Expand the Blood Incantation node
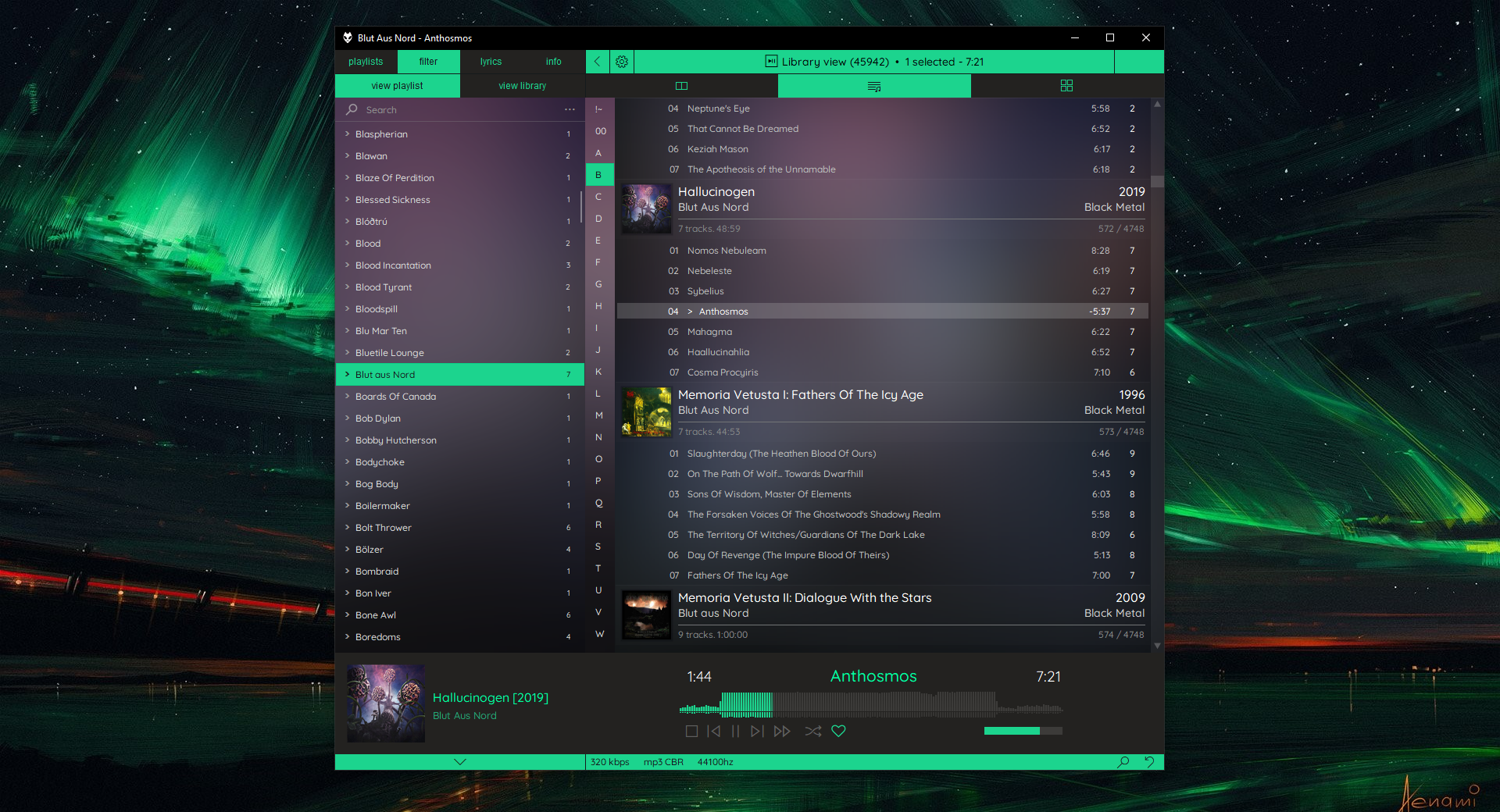This screenshot has height=812, width=1500. (347, 265)
